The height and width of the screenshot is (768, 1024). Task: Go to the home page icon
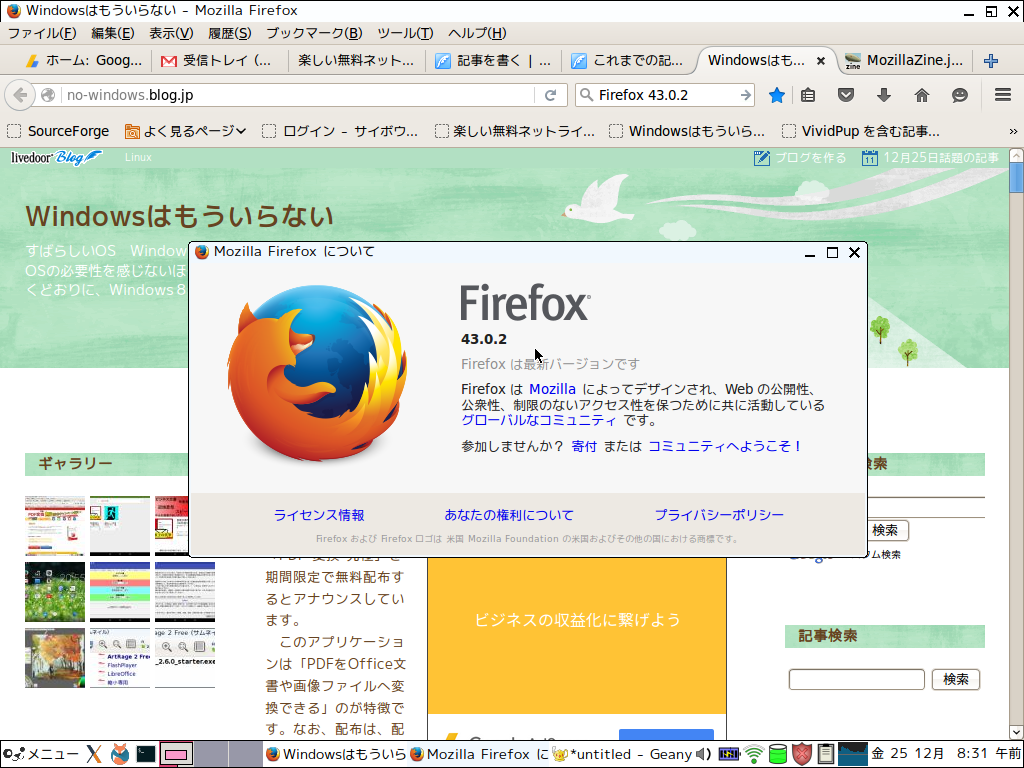point(921,95)
